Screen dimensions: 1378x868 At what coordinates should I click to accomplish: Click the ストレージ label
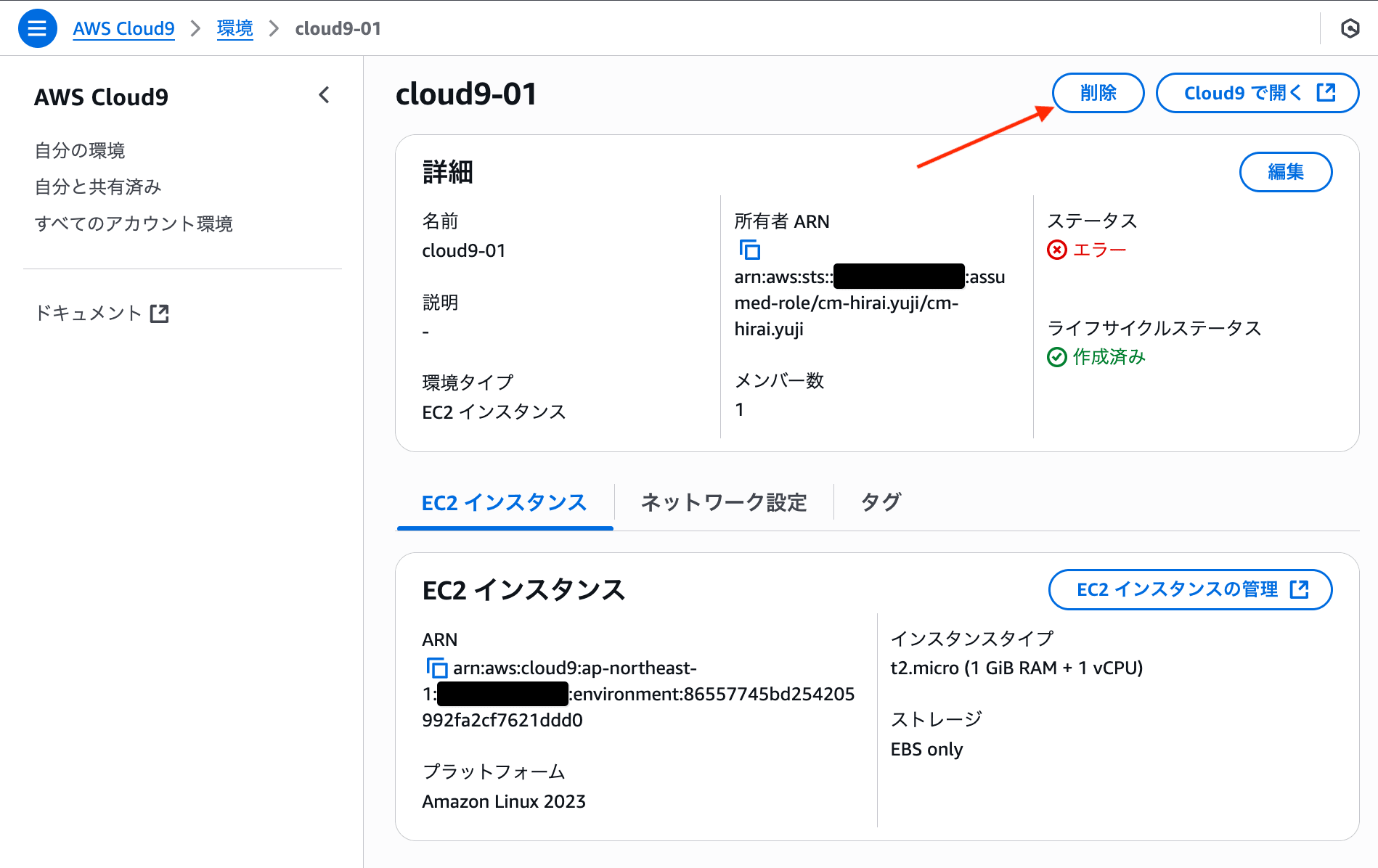point(936,719)
